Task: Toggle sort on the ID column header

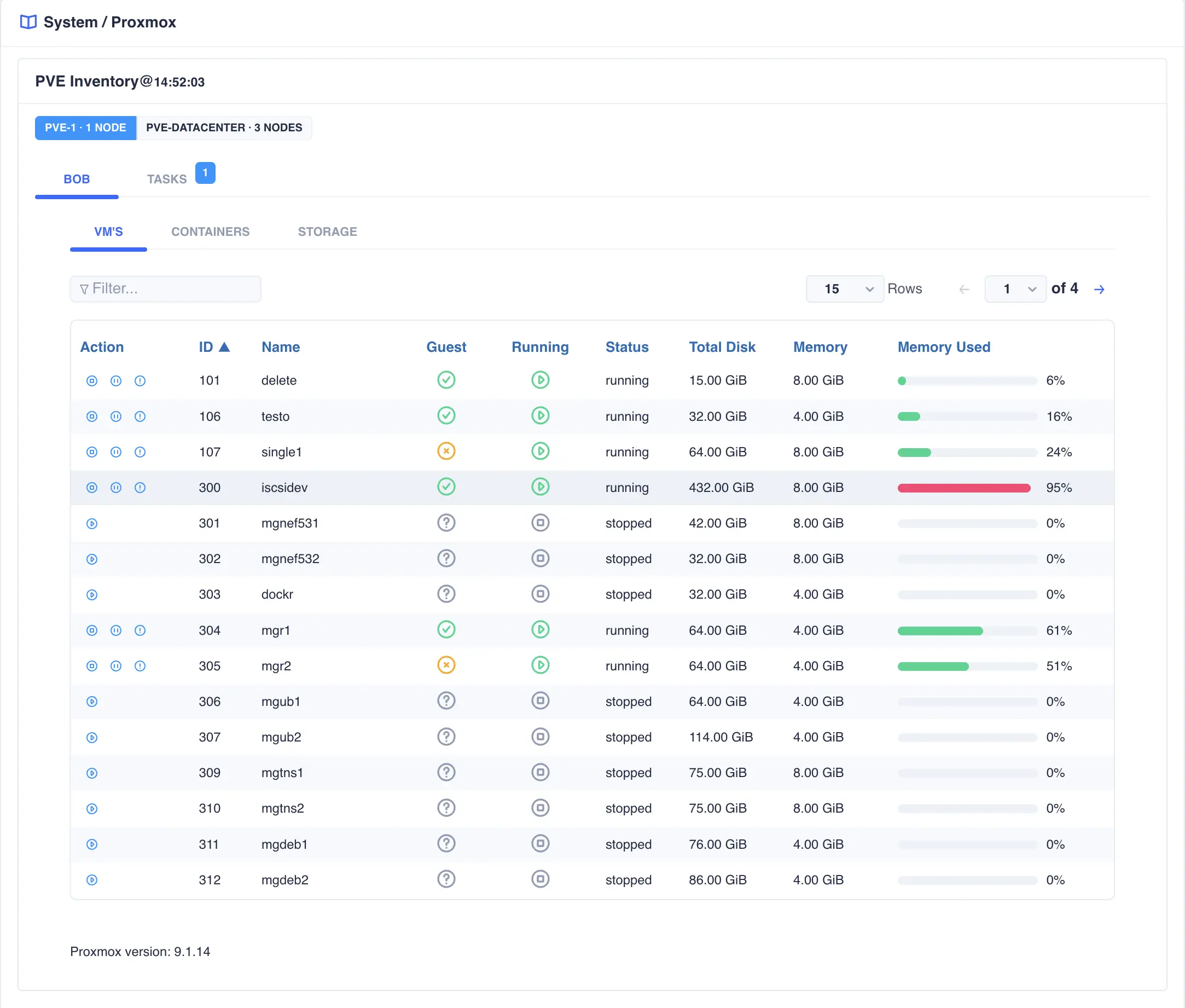Action: tap(214, 347)
